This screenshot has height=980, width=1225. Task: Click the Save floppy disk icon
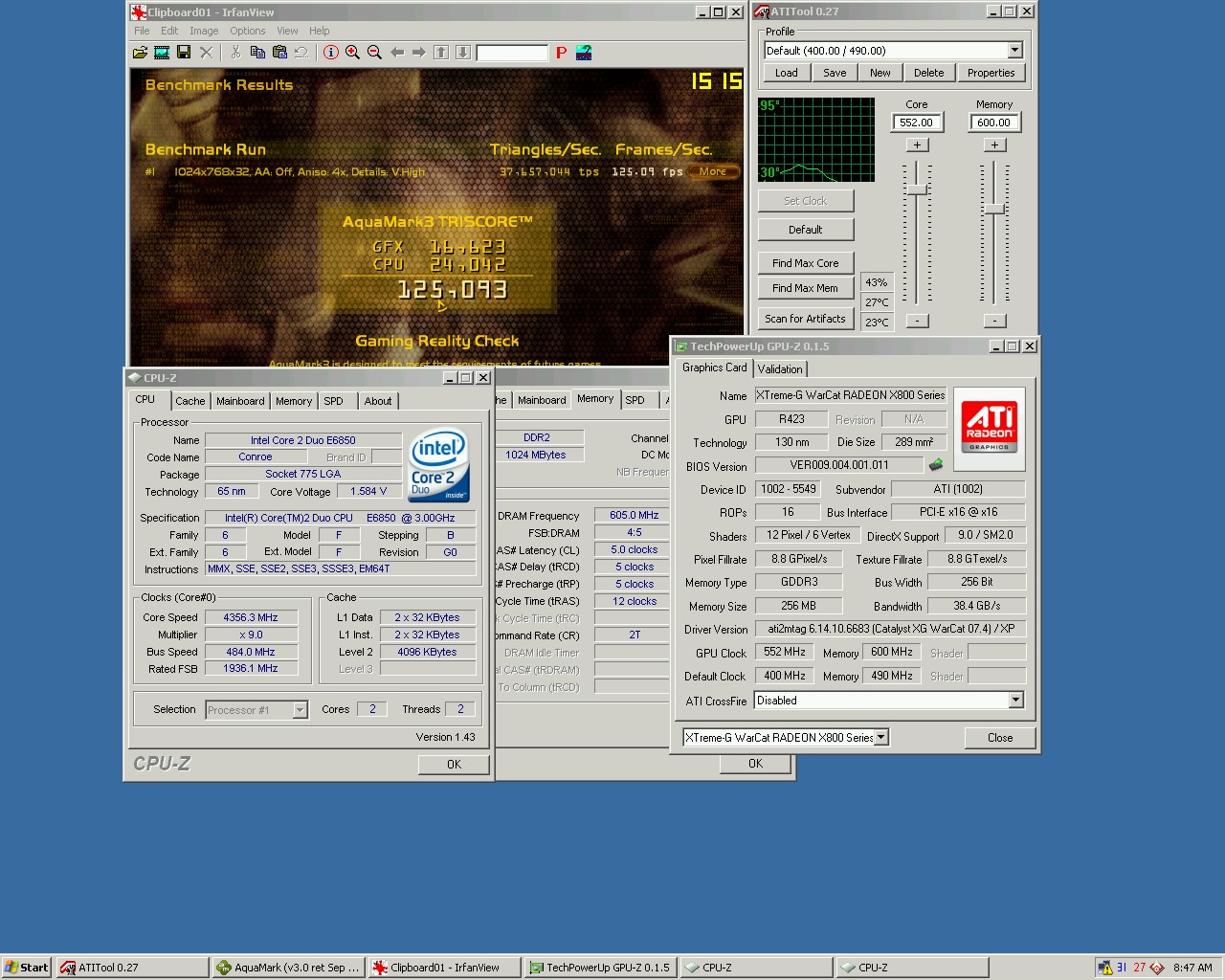click(184, 53)
